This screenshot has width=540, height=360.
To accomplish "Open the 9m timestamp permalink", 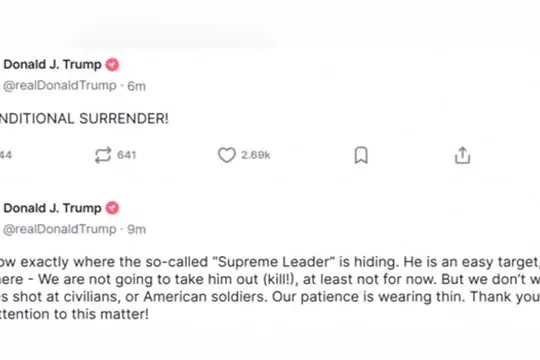I will (137, 230).
